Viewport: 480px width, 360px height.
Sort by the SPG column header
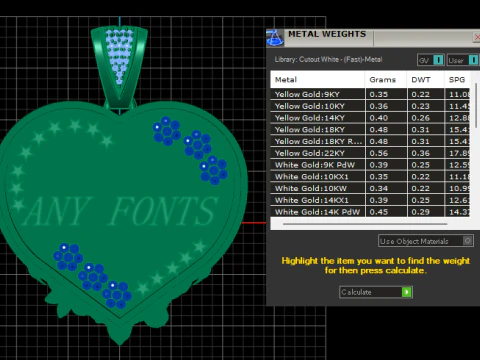[x=457, y=80]
